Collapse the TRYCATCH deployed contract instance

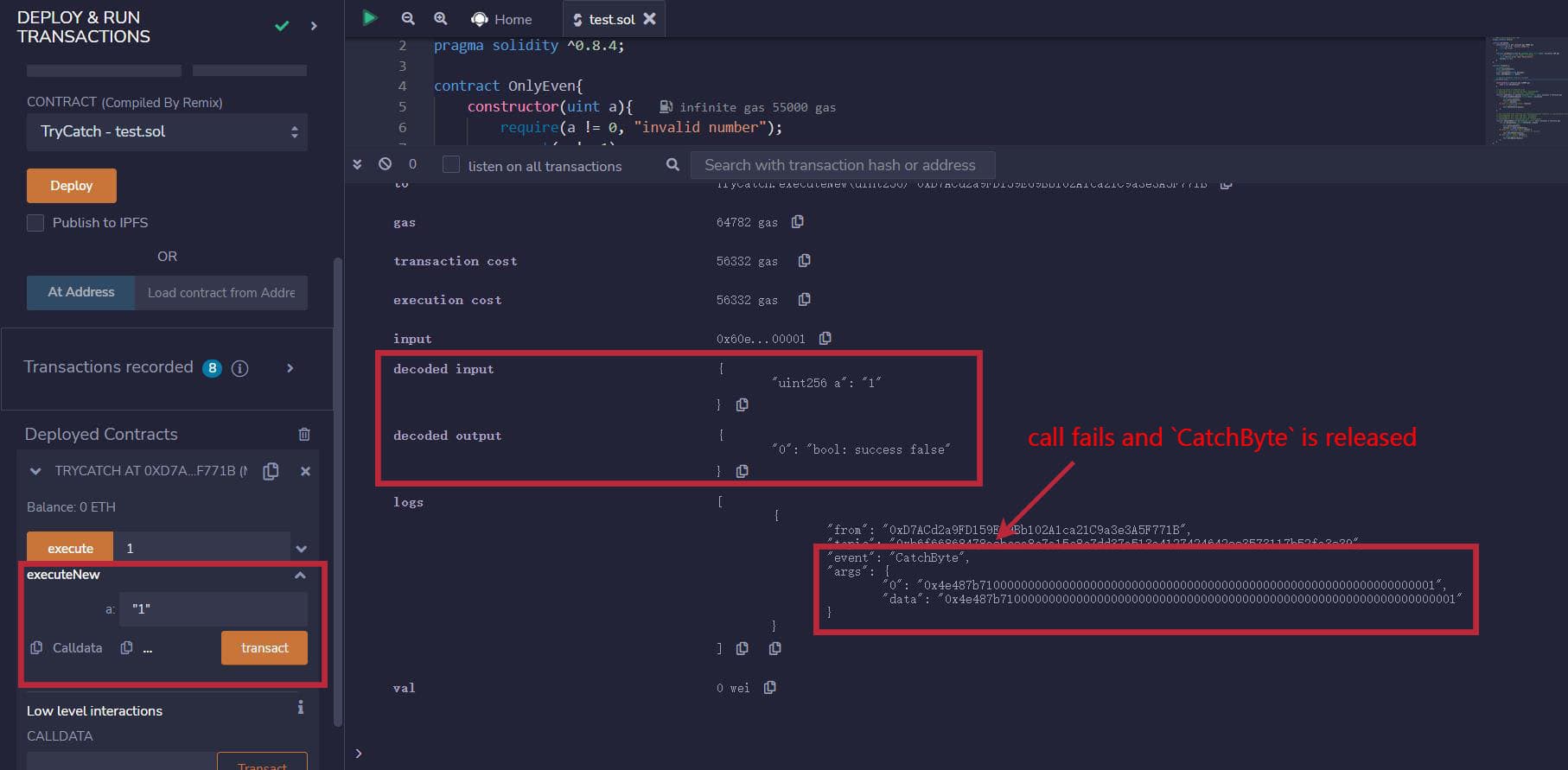(35, 471)
